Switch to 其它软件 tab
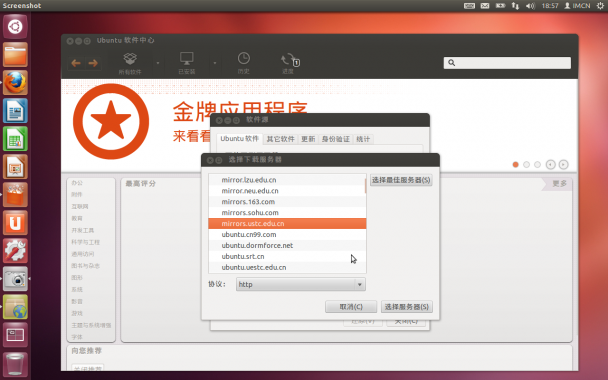This screenshot has width=608, height=380. [x=280, y=139]
